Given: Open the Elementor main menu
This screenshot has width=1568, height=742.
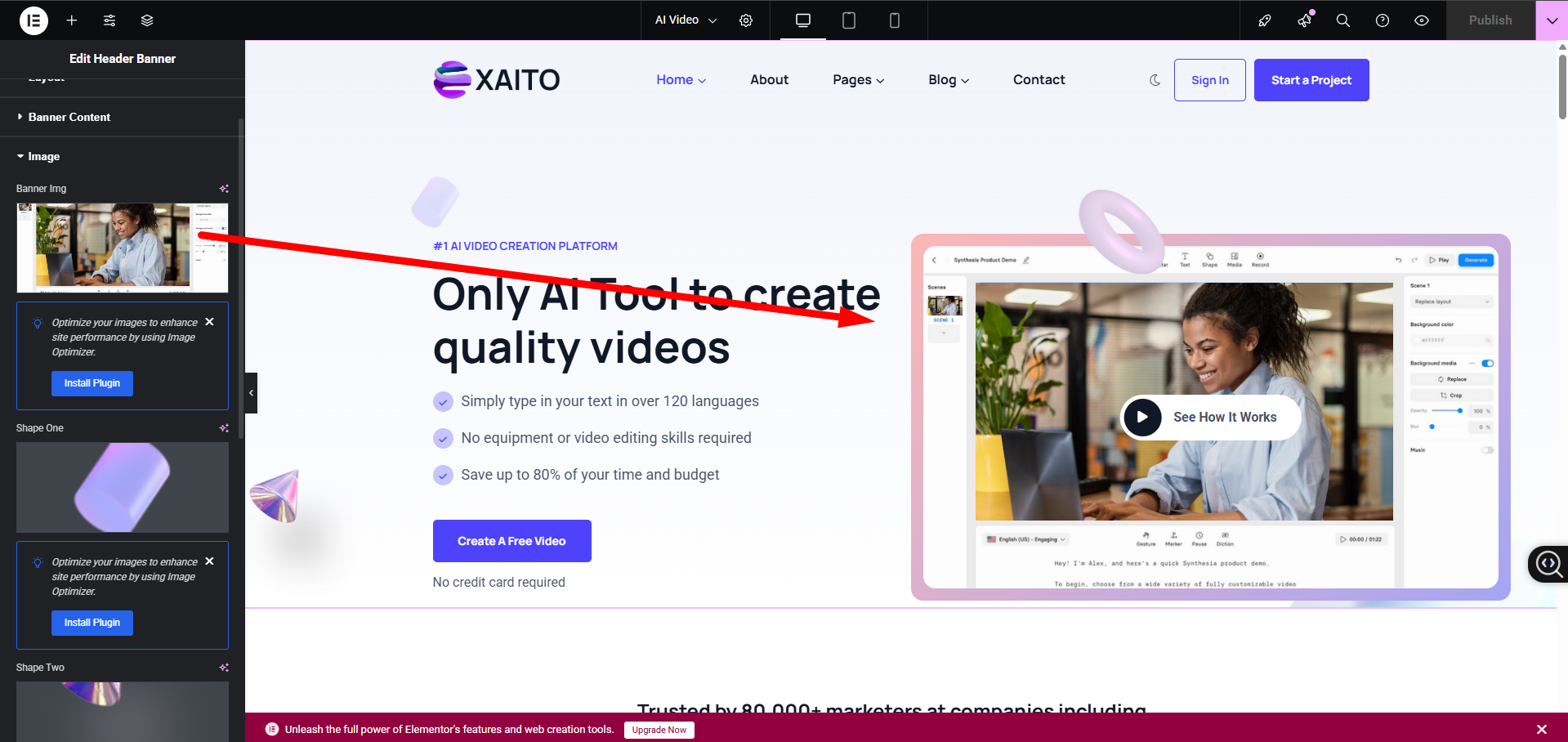Looking at the screenshot, I should click(34, 20).
